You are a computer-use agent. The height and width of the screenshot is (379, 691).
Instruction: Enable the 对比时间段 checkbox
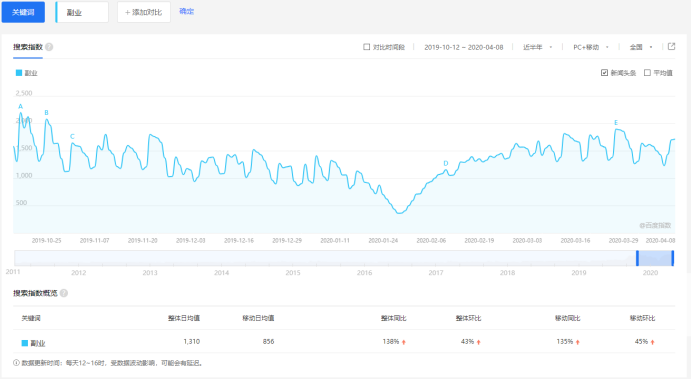366,47
